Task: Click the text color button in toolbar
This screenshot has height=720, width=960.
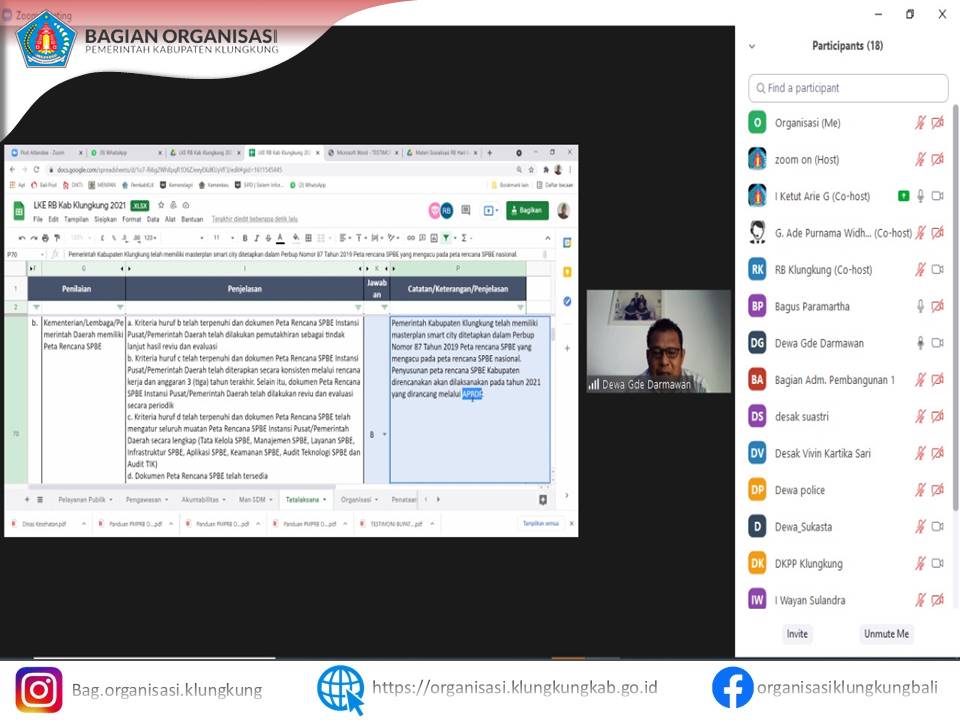Action: click(x=280, y=238)
